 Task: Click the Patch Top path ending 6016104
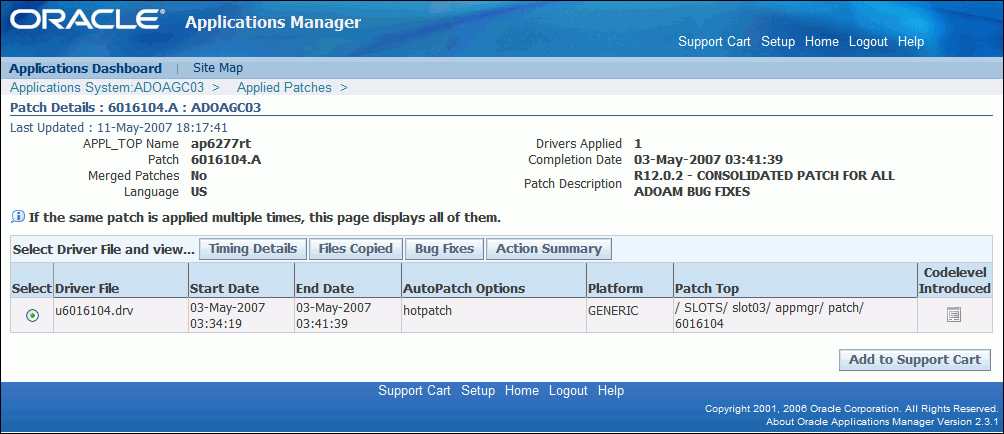(x=770, y=315)
